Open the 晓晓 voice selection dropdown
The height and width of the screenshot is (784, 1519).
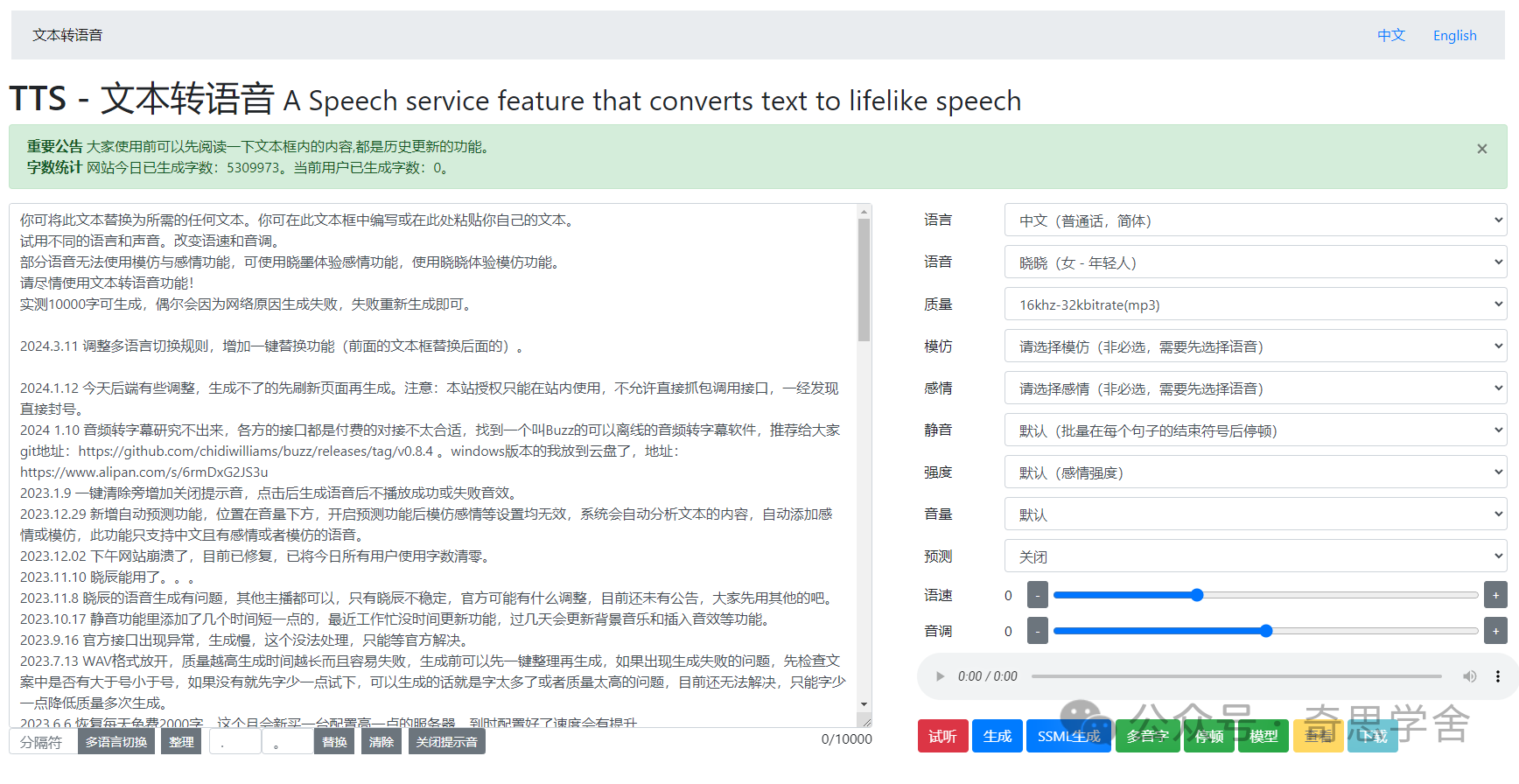(x=1256, y=262)
